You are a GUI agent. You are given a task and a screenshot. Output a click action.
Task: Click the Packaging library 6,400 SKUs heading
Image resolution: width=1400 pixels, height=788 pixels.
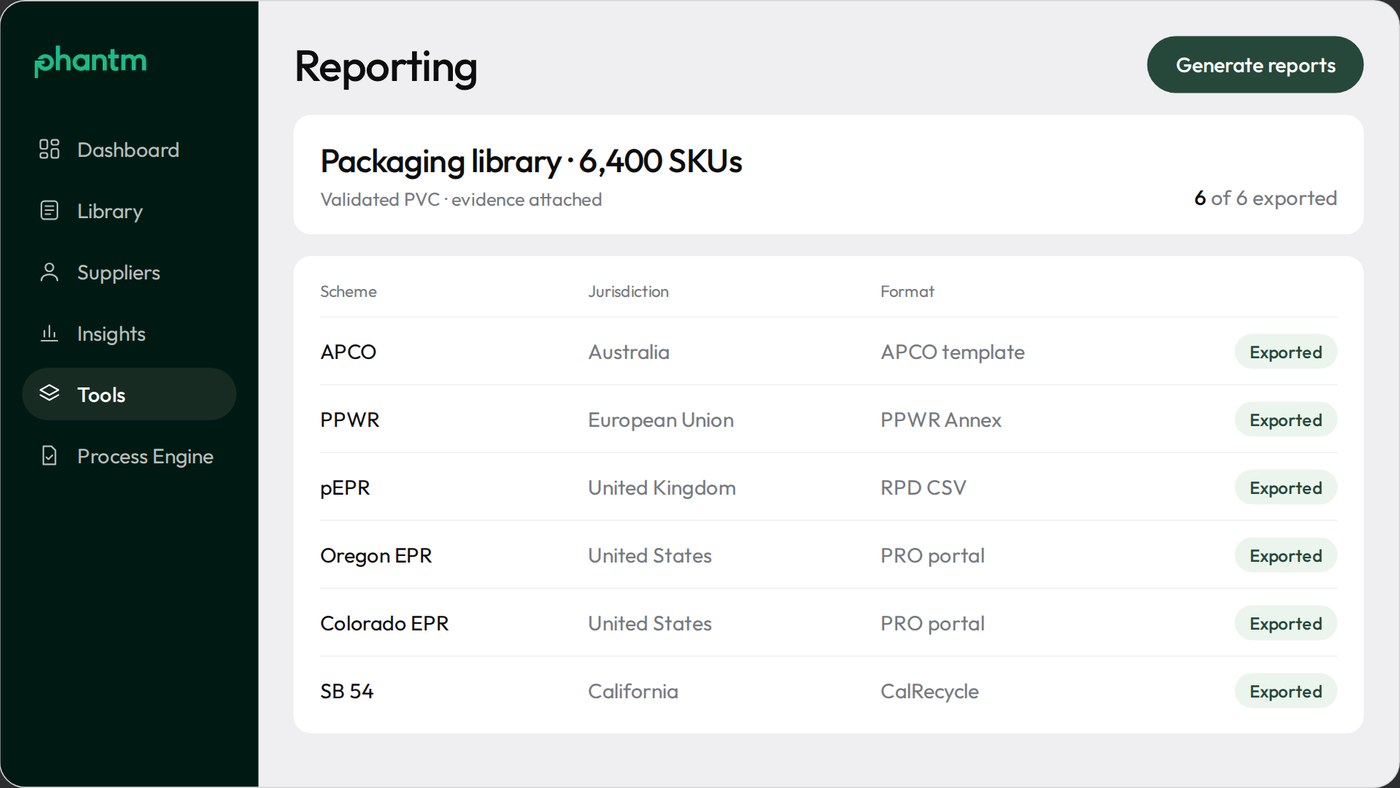point(531,162)
